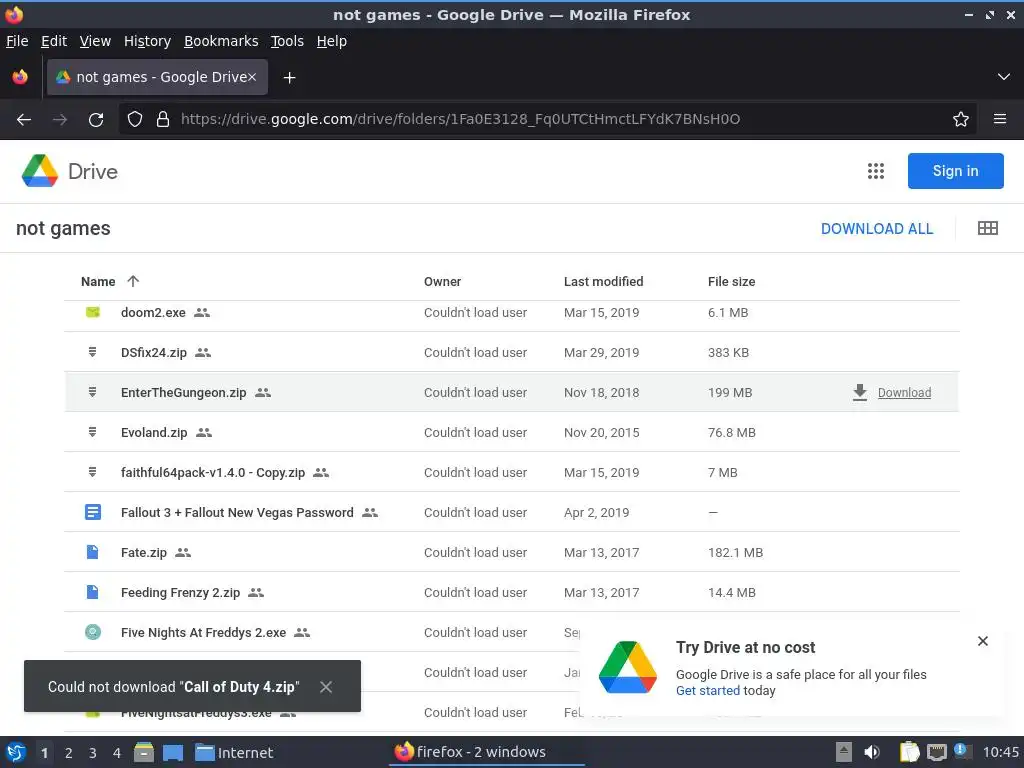Screen dimensions: 1024x768
Task: Sort by the Name column header
Action: point(98,281)
